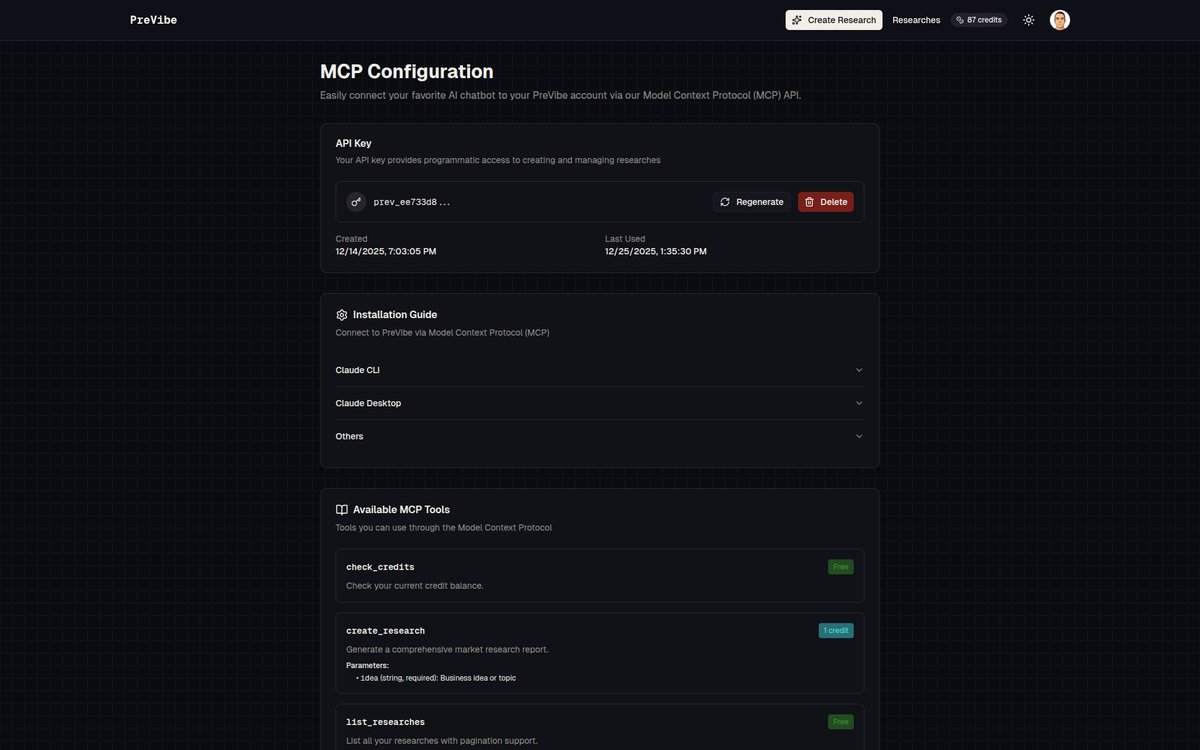Screen dimensions: 1200x750
Task: Click the 1 credit badge on create_research
Action: click(836, 631)
